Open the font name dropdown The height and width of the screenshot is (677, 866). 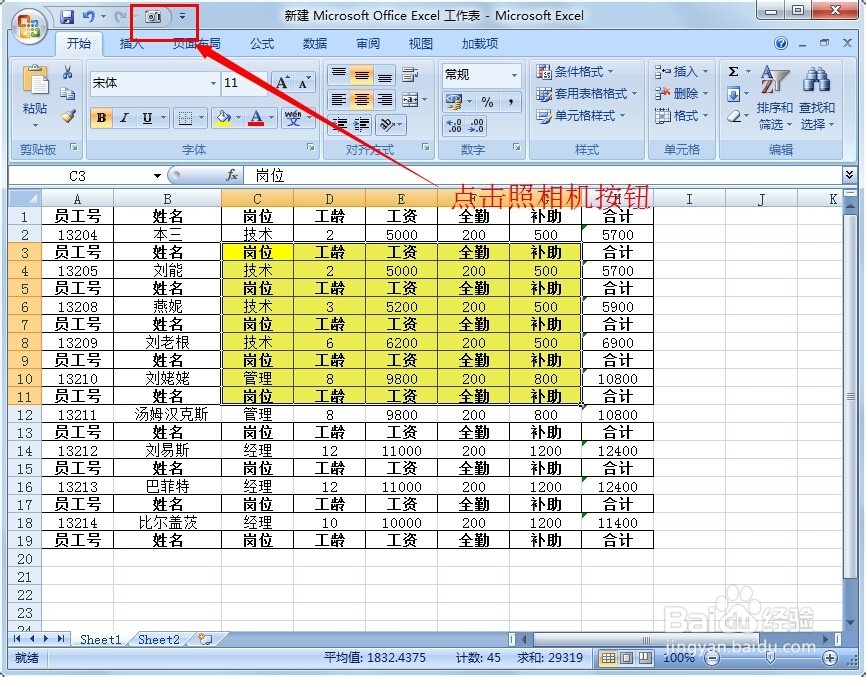point(213,81)
